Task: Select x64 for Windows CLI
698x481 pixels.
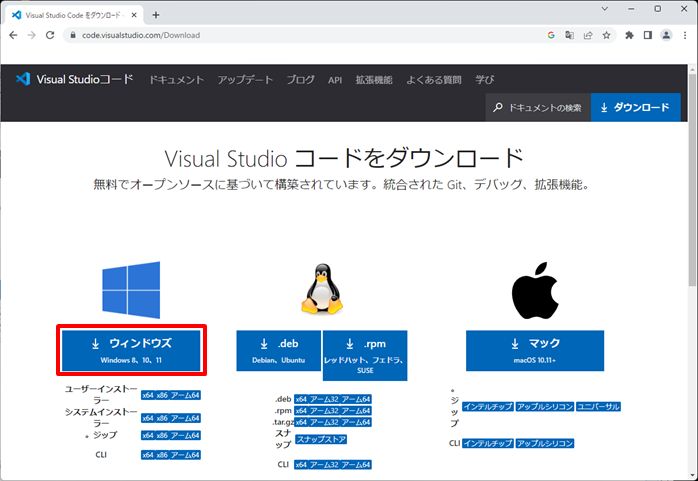Action: [148, 455]
